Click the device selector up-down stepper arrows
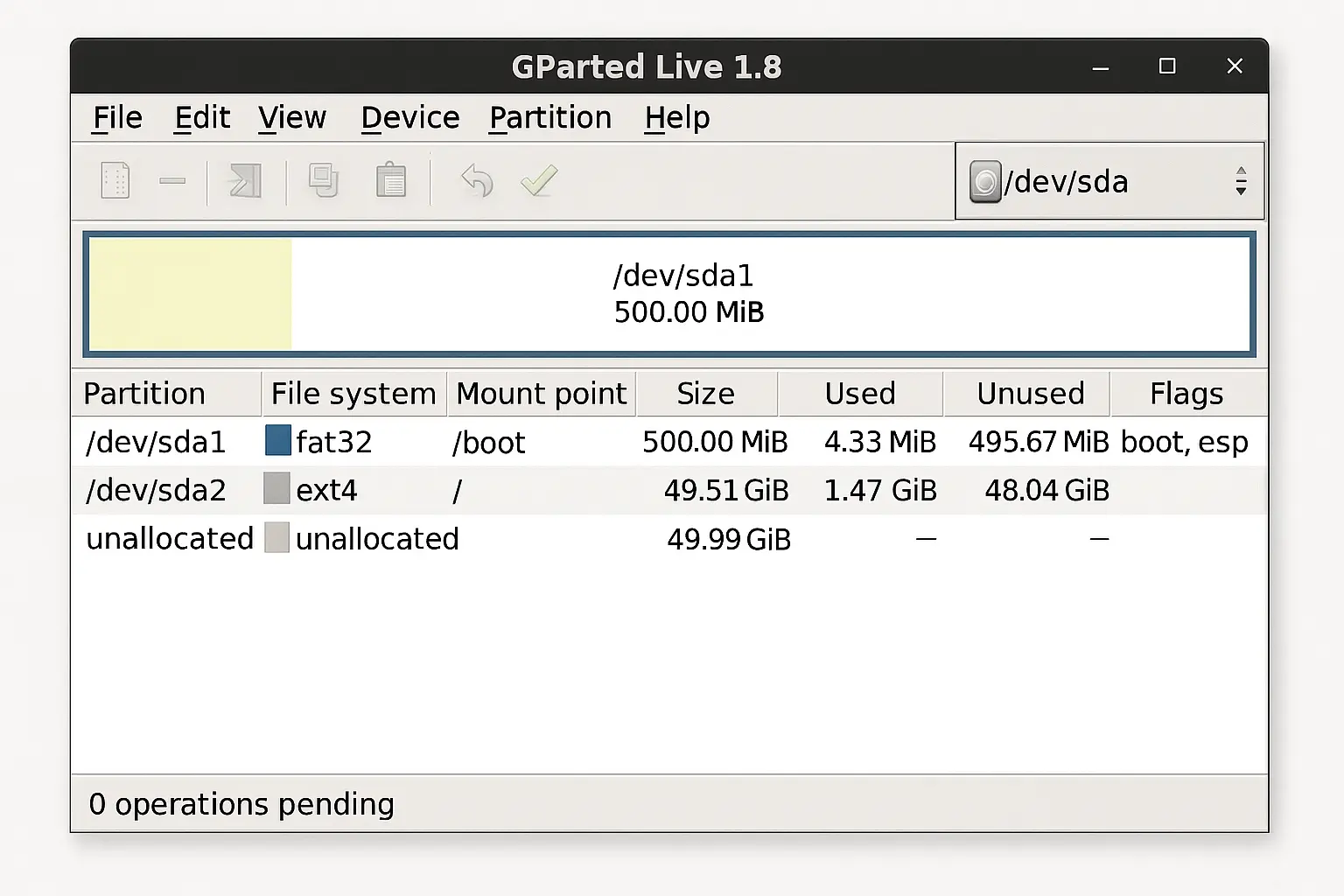Screen dimensions: 1344x896 pos(1241,181)
